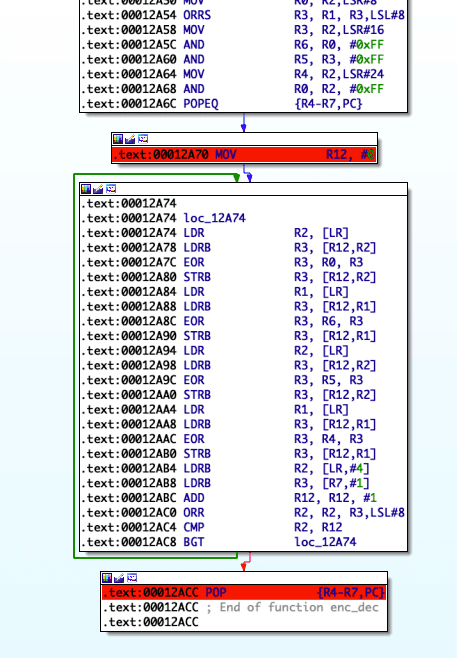Click the pencil icon on the POP node
The image size is (457, 658).
pyautogui.click(x=119, y=578)
